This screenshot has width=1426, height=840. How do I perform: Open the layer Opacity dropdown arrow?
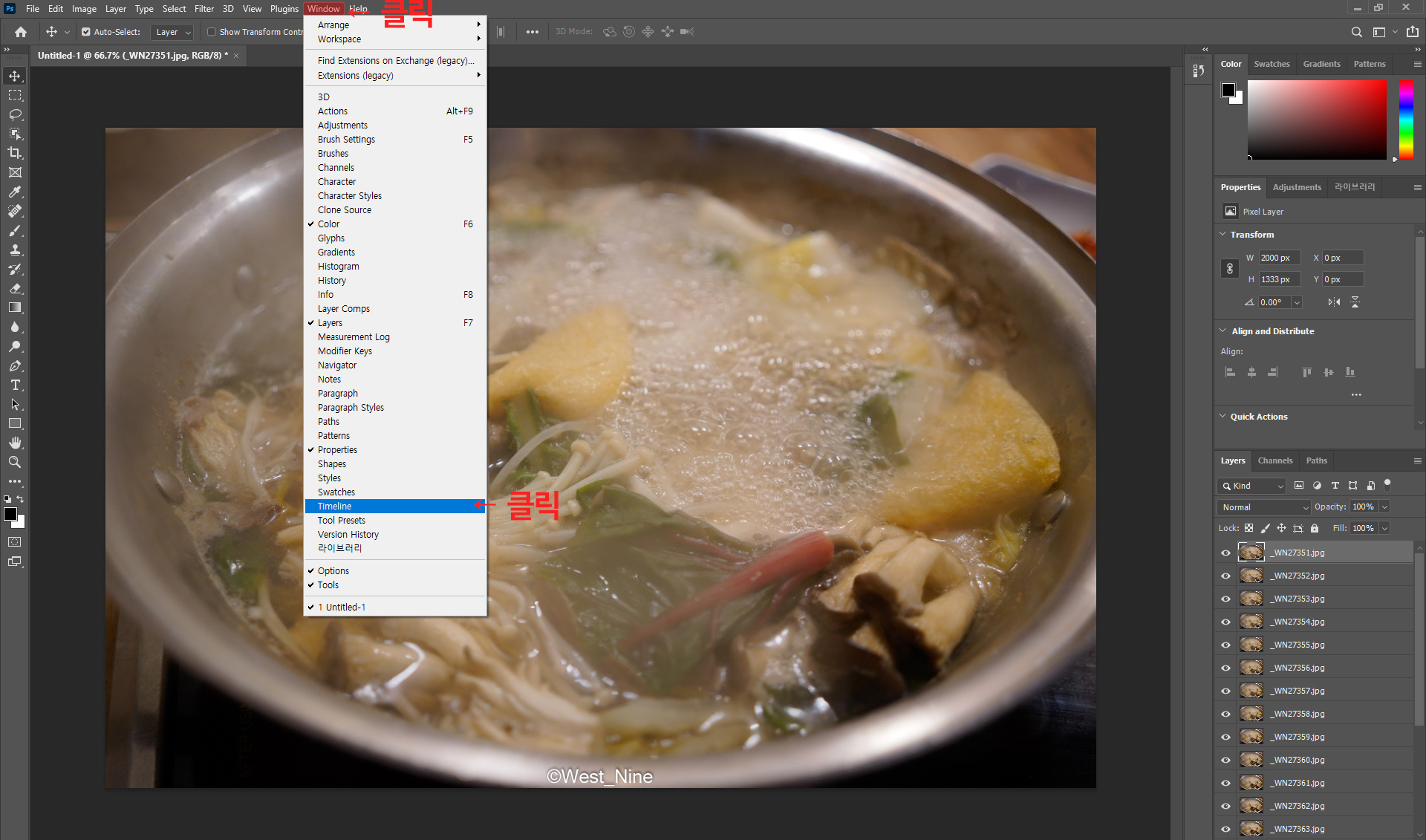coord(1384,507)
